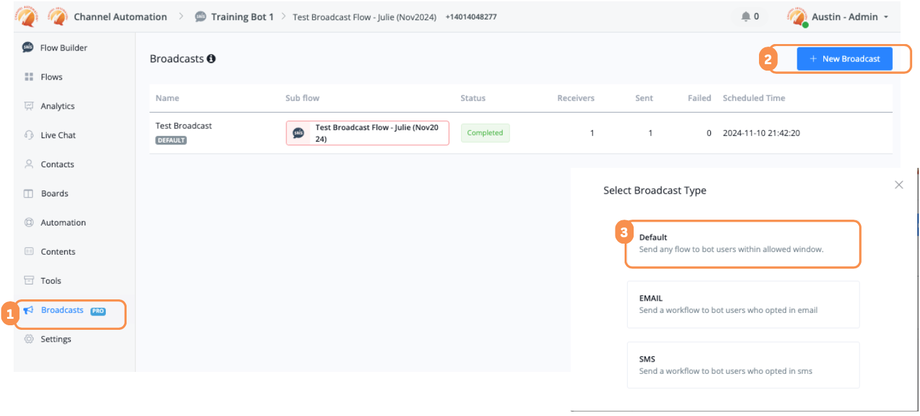The height and width of the screenshot is (416, 920).
Task: Open Contents in the sidebar
Action: click(x=57, y=252)
